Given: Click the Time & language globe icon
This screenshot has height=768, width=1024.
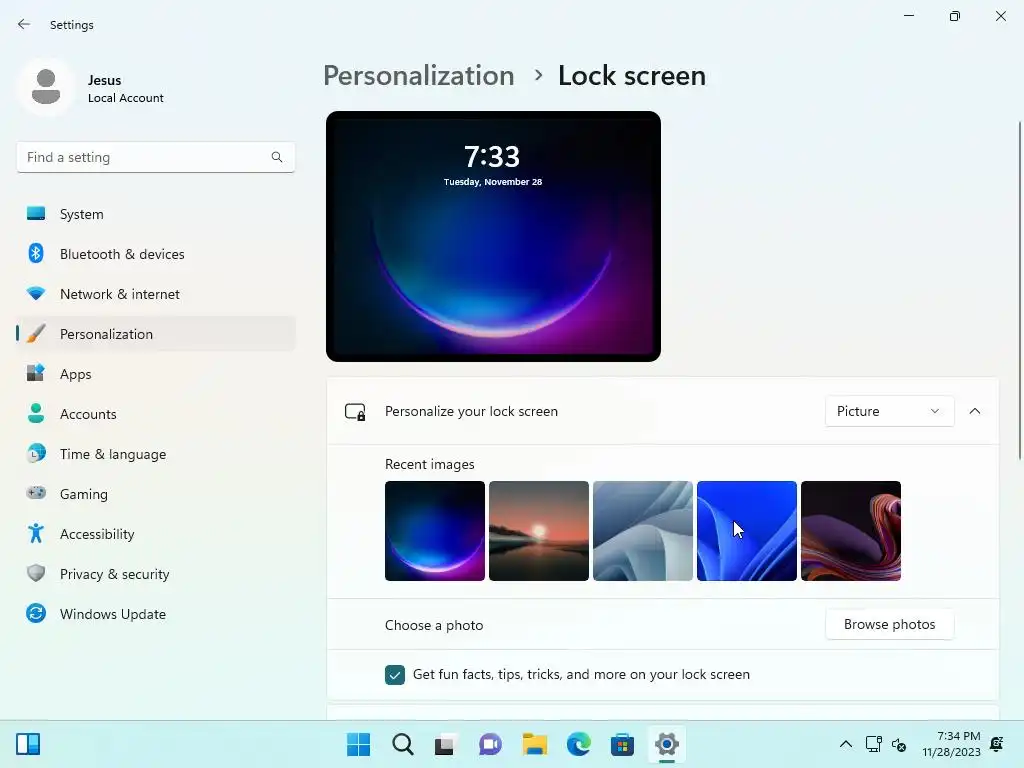Looking at the screenshot, I should (36, 453).
